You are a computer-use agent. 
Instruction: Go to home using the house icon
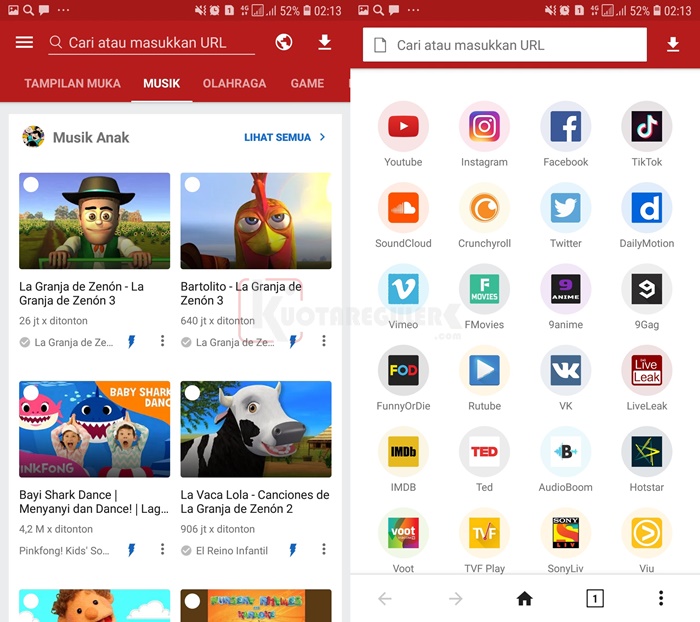tap(524, 598)
